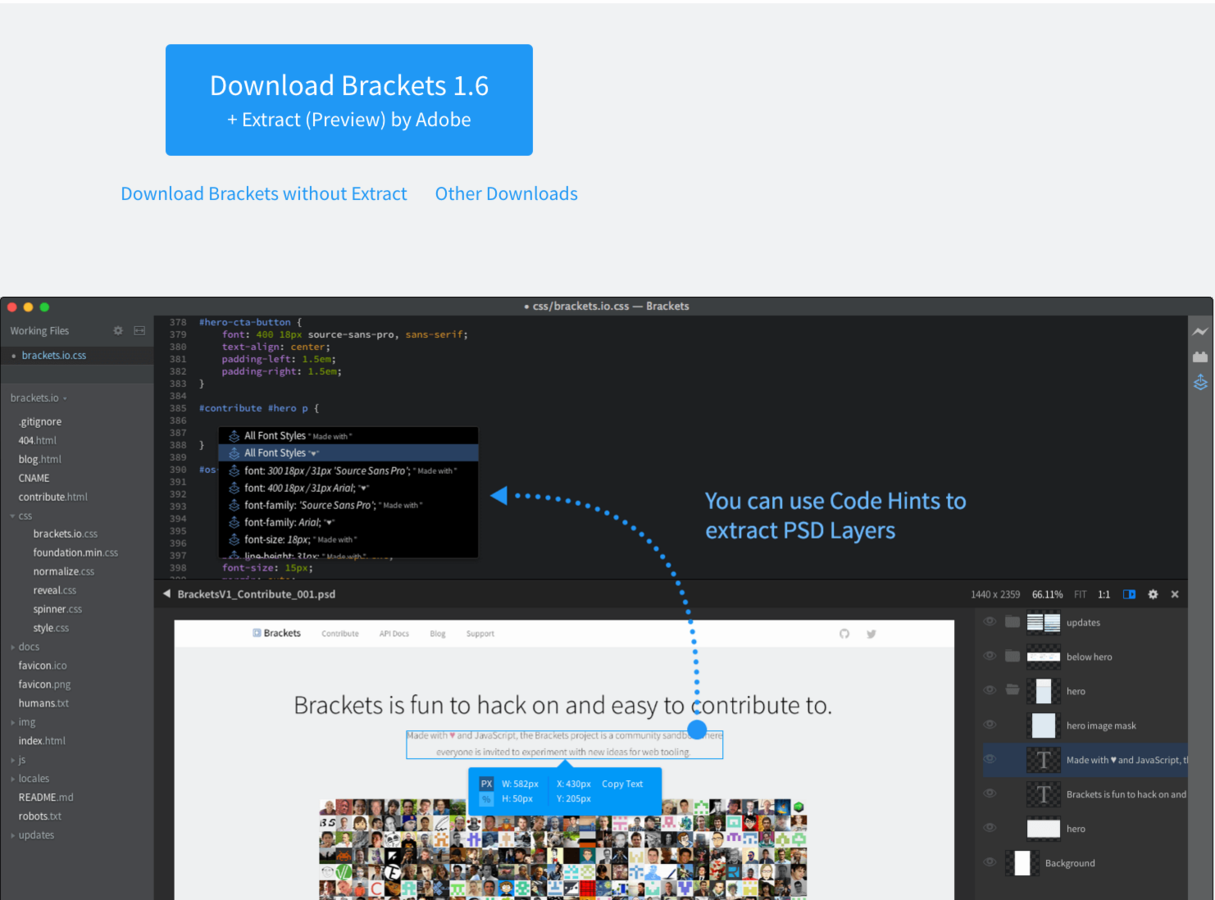1215x900 pixels.
Task: Expand the updates layer group folder
Action: pyautogui.click(x=1012, y=622)
